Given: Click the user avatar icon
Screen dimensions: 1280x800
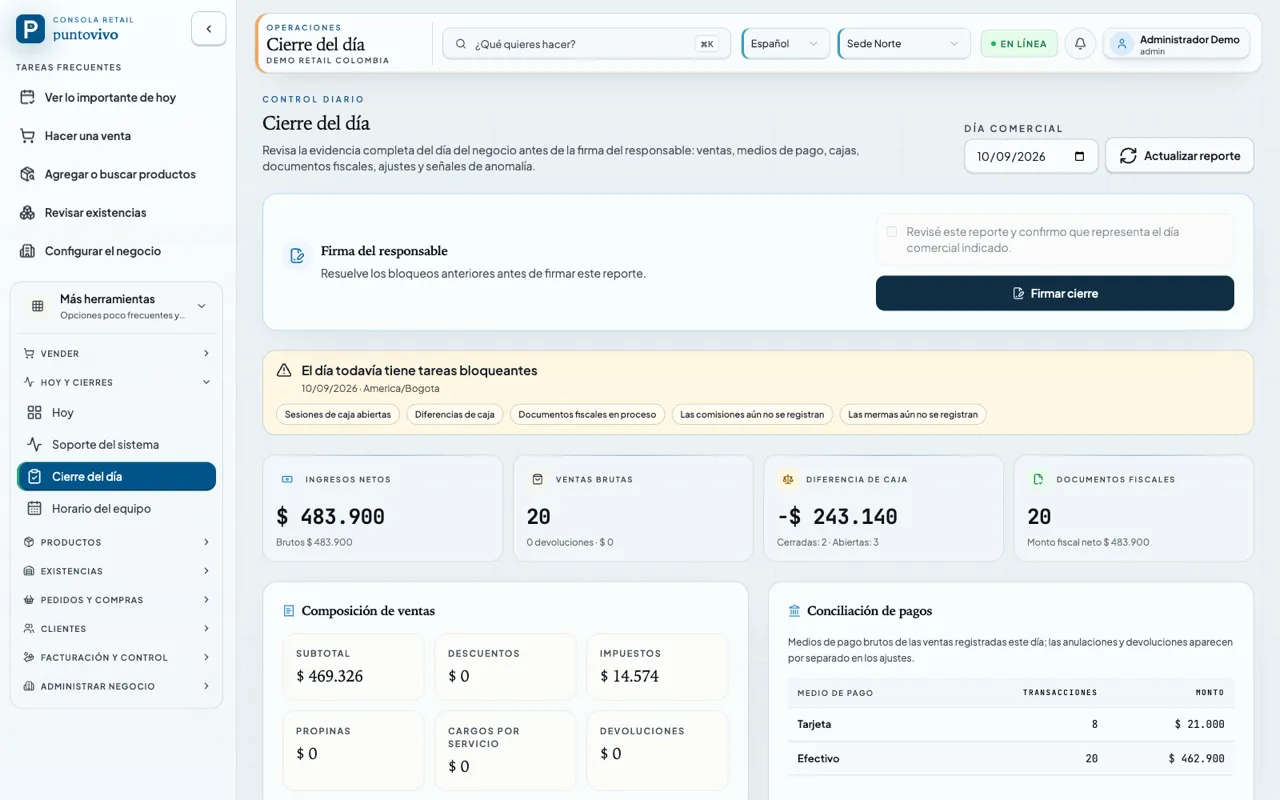Looking at the screenshot, I should 1122,44.
